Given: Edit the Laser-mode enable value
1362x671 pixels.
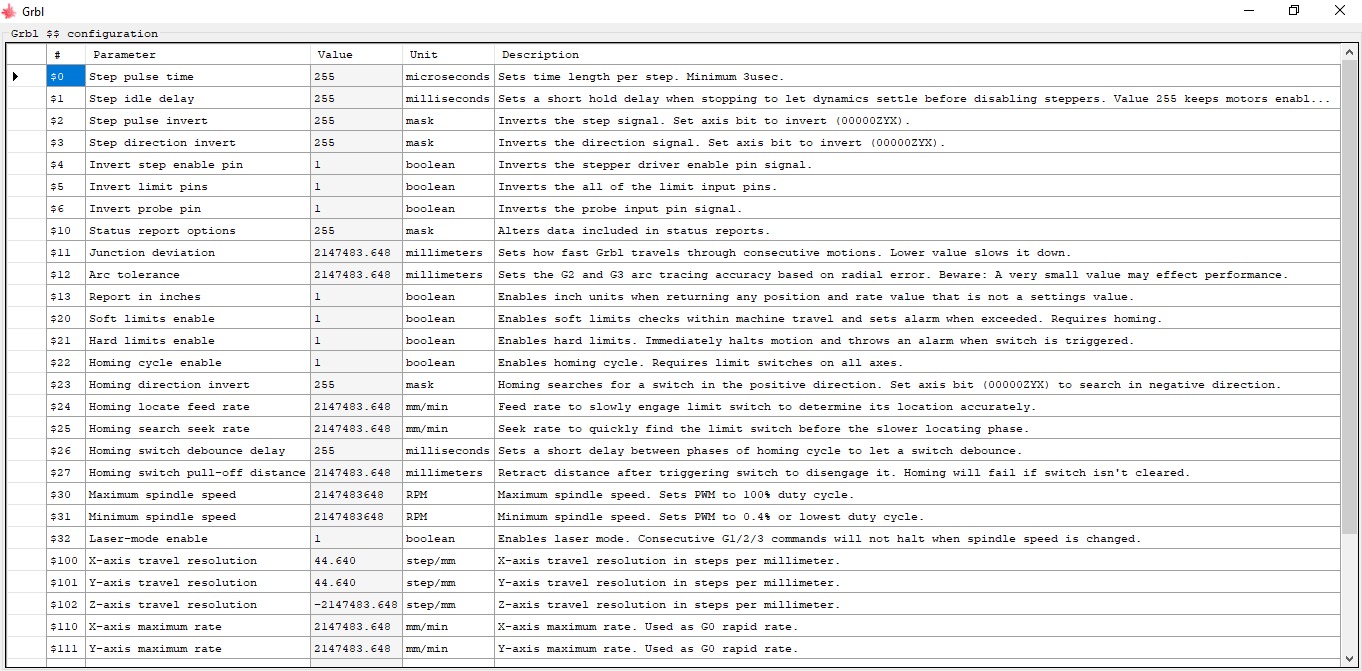Looking at the screenshot, I should pyautogui.click(x=356, y=539).
